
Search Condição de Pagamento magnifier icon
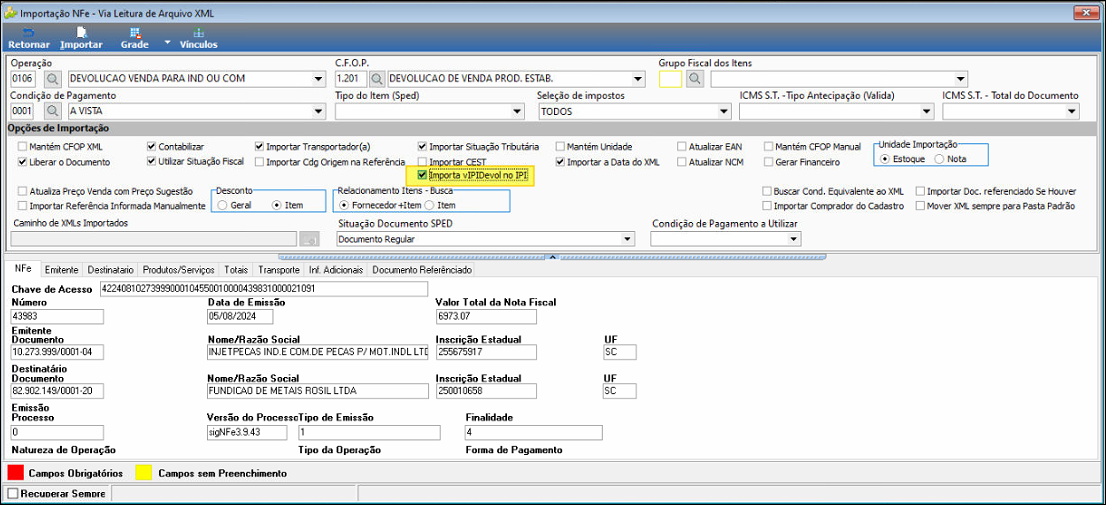[x=54, y=111]
